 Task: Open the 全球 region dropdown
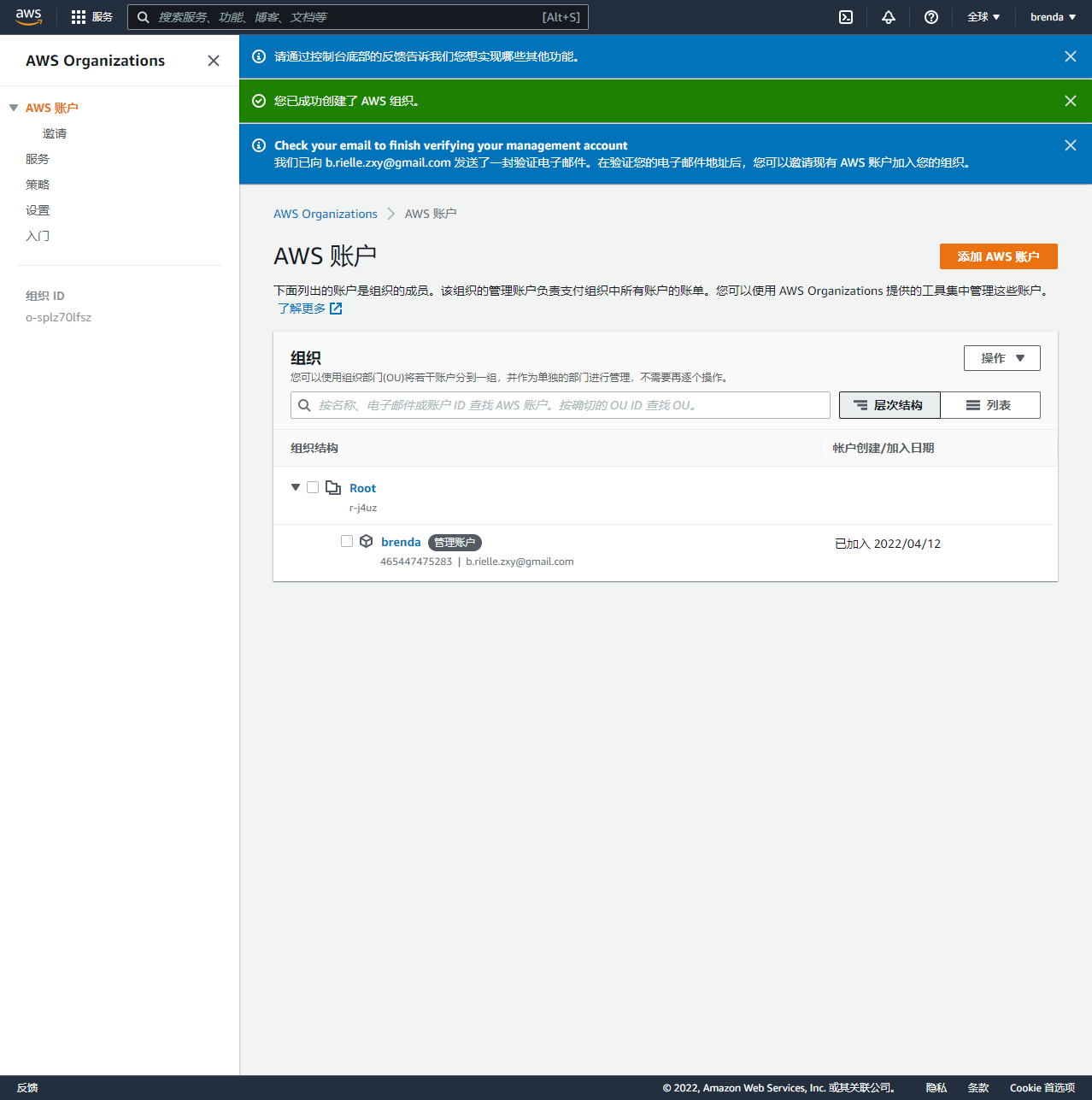983,17
